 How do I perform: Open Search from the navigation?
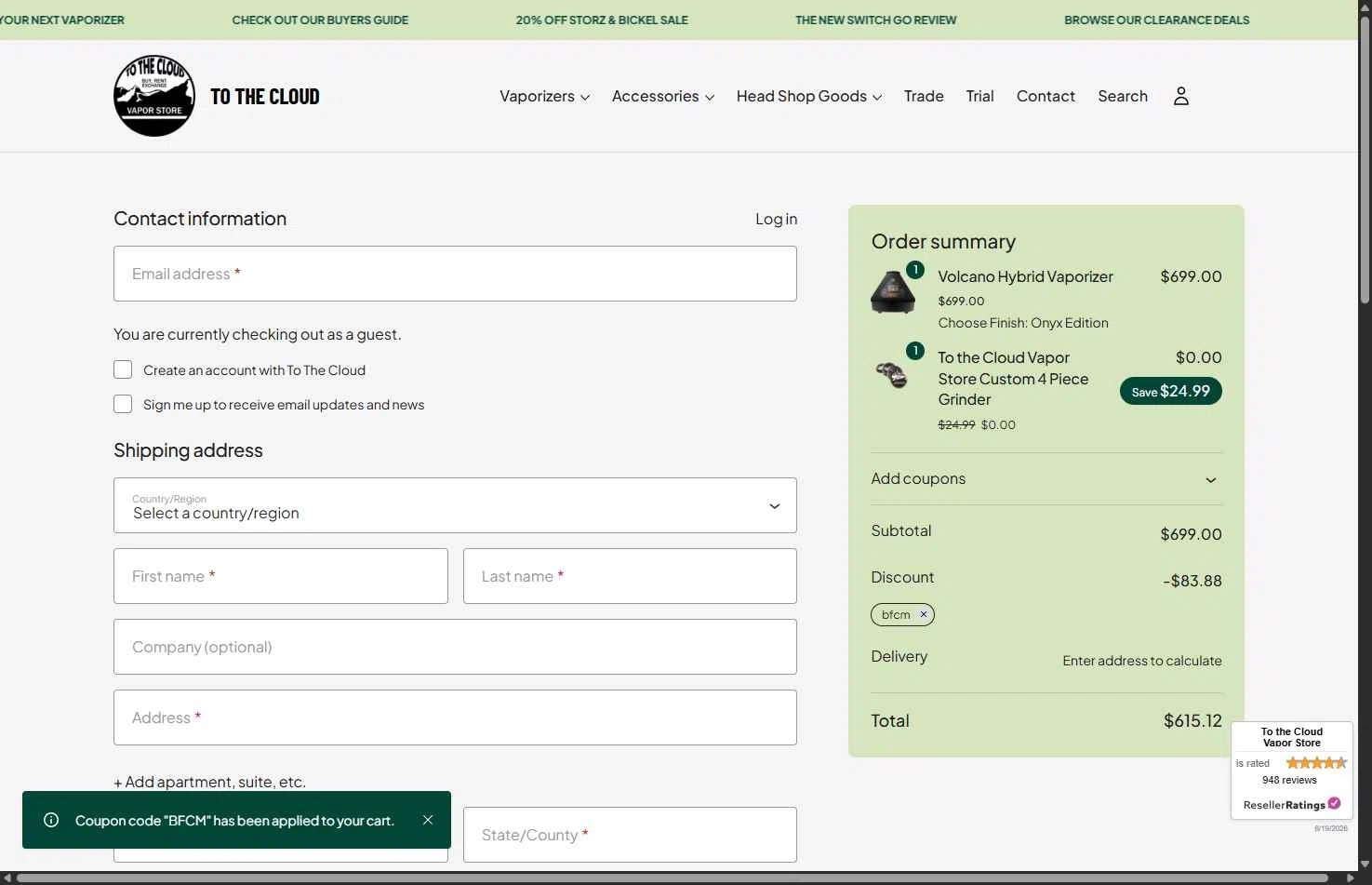click(1123, 96)
